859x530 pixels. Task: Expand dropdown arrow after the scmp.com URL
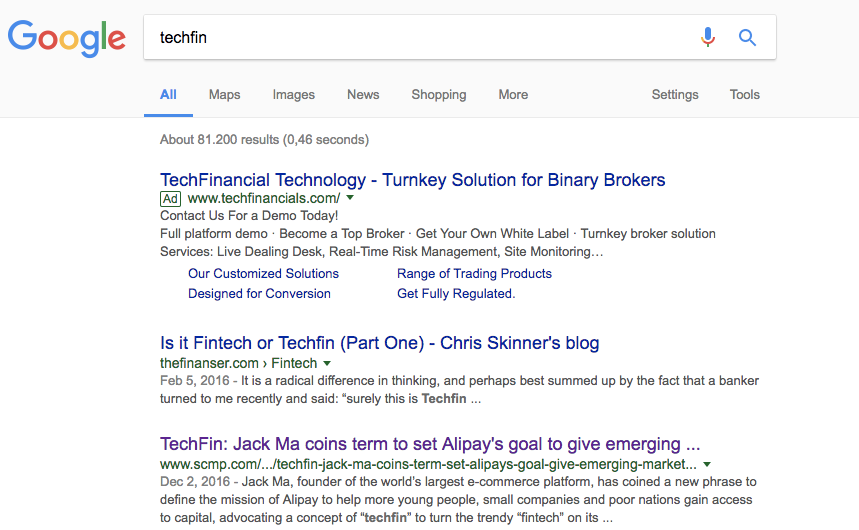(x=707, y=464)
